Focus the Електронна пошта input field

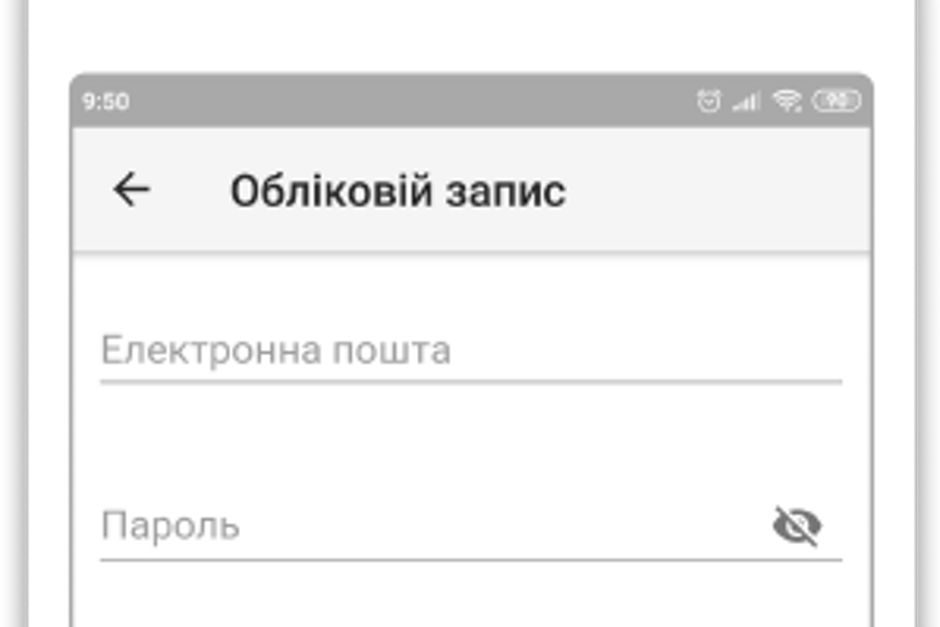(470, 351)
